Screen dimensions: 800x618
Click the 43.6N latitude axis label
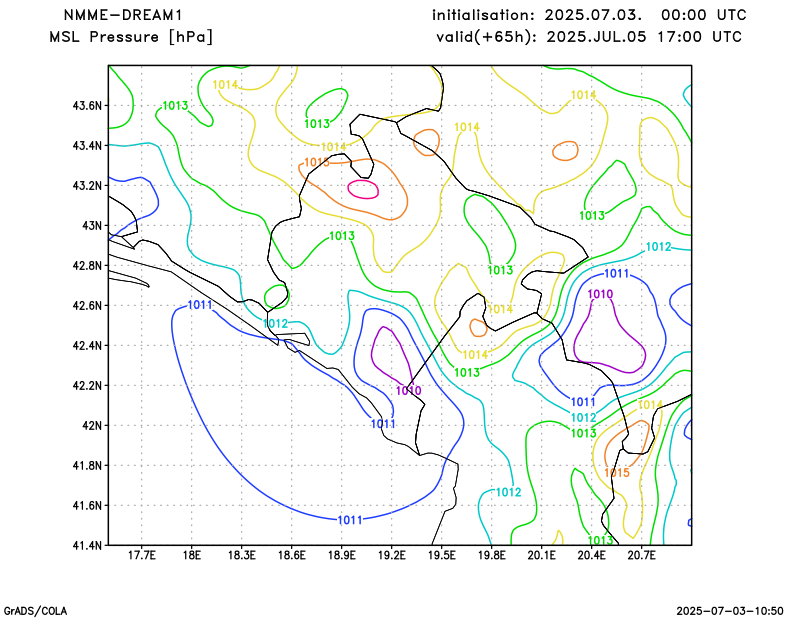(87, 106)
